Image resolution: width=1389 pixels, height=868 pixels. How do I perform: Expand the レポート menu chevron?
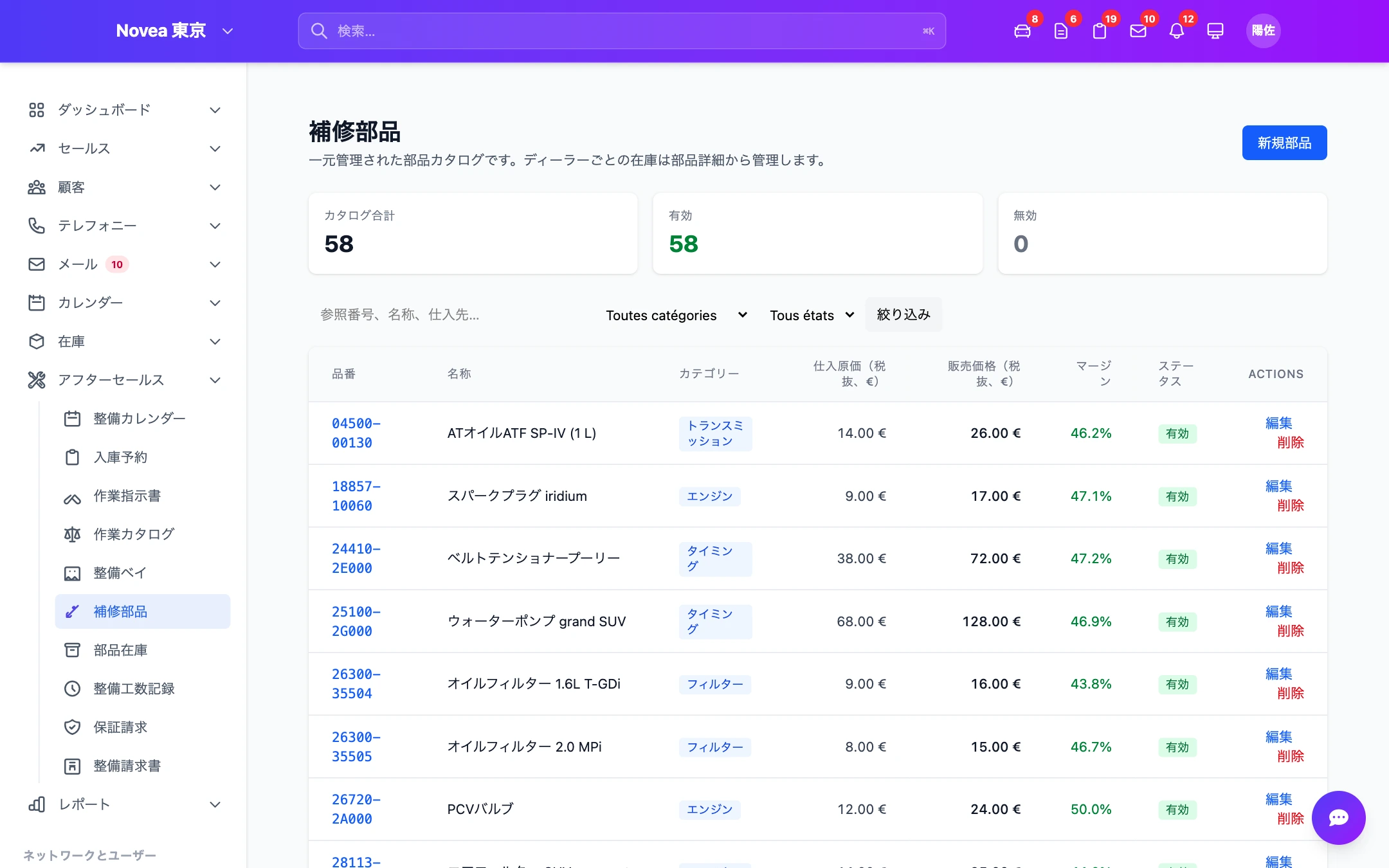(215, 804)
